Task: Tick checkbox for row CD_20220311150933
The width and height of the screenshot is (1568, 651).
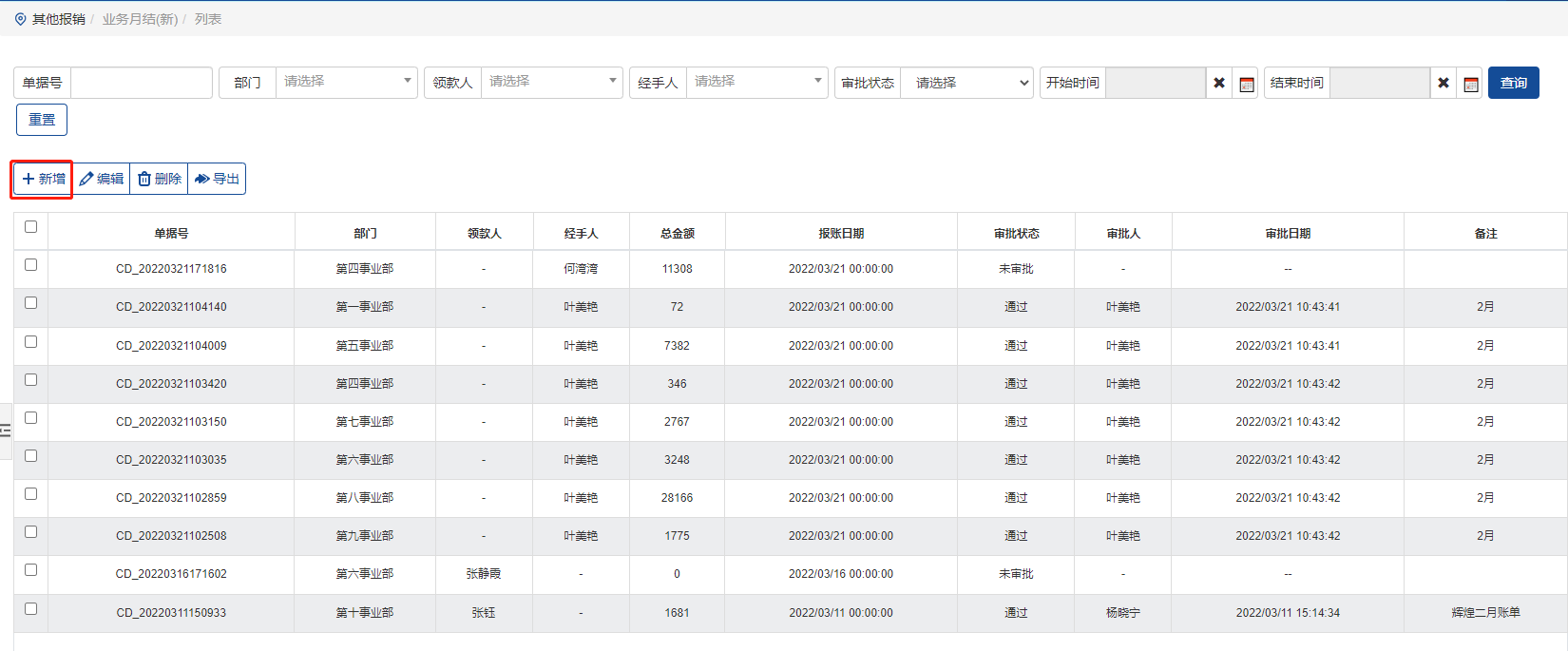Action: coord(30,609)
